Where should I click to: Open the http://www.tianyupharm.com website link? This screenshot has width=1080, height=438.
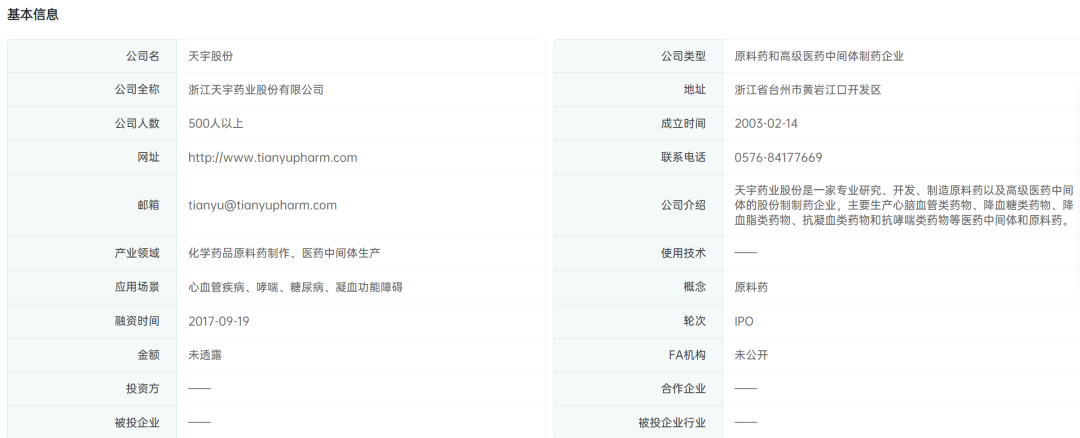(x=273, y=158)
